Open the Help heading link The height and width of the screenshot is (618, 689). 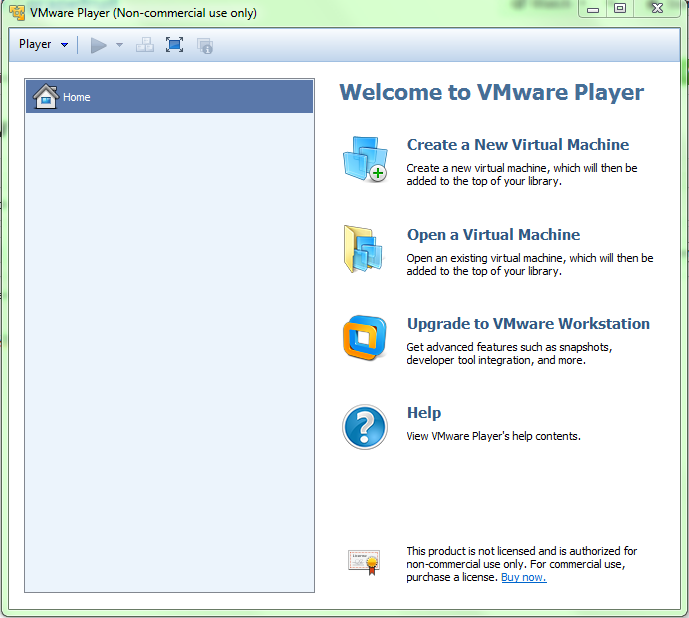[424, 413]
